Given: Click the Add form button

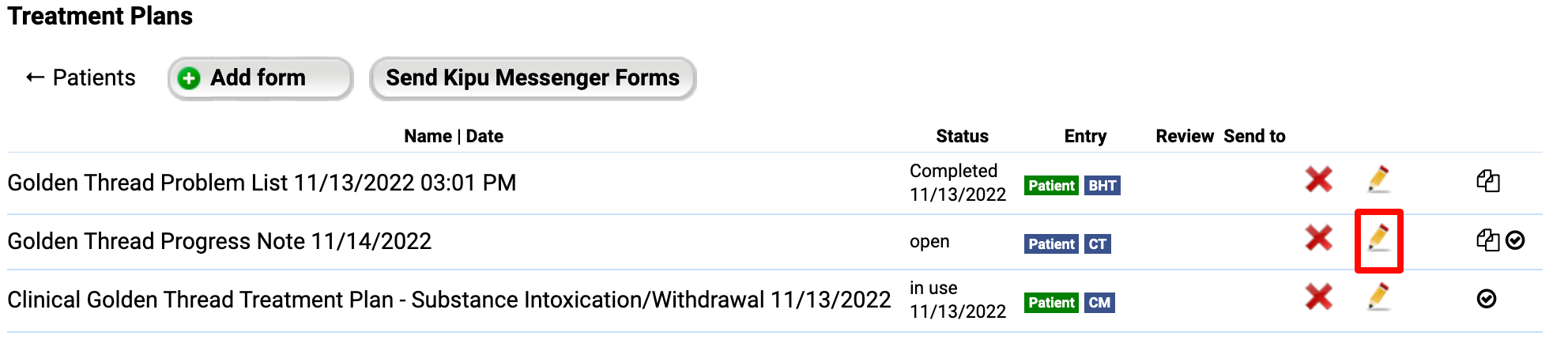Looking at the screenshot, I should coord(259,78).
